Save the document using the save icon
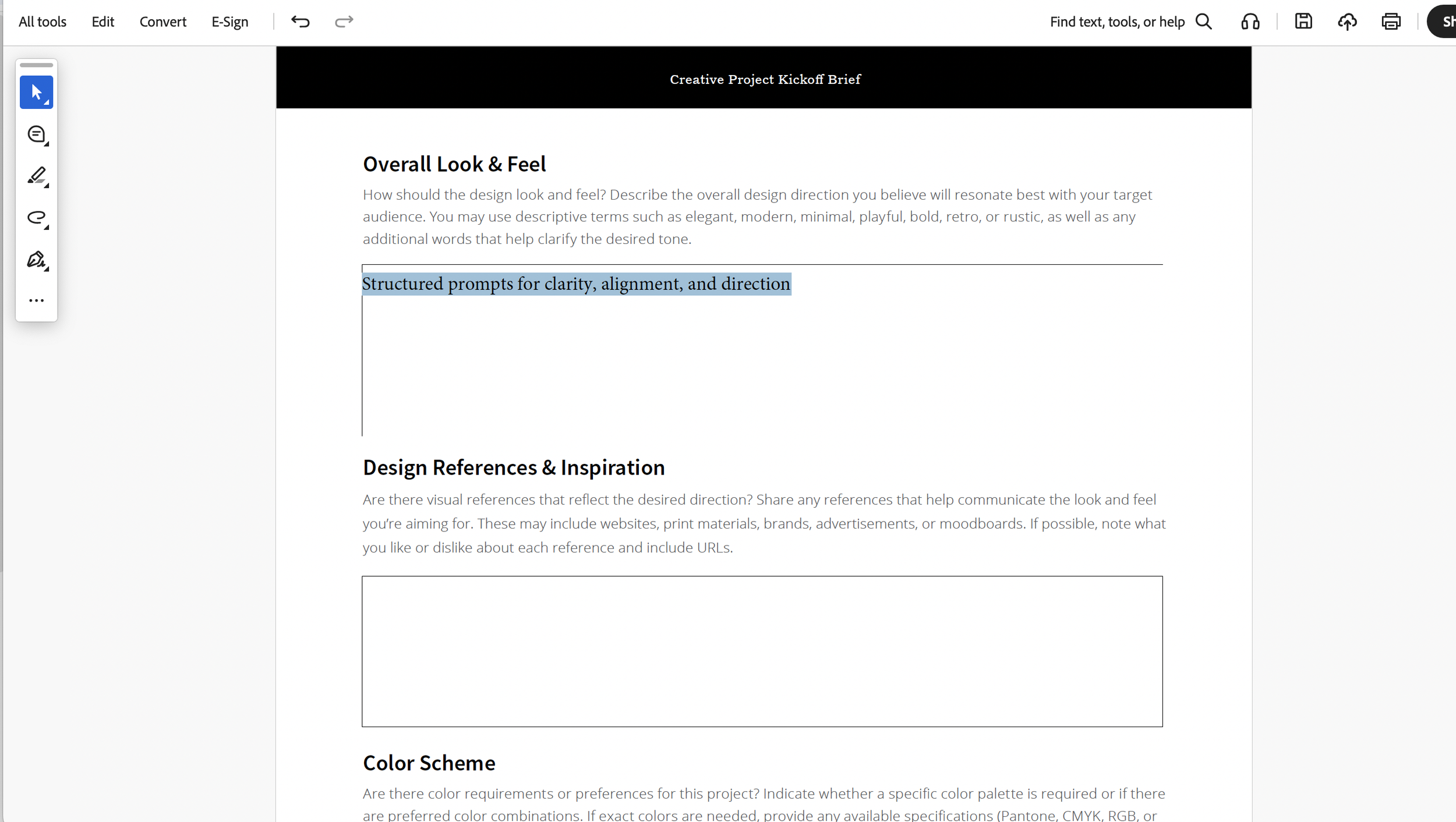This screenshot has height=822, width=1456. (1303, 22)
